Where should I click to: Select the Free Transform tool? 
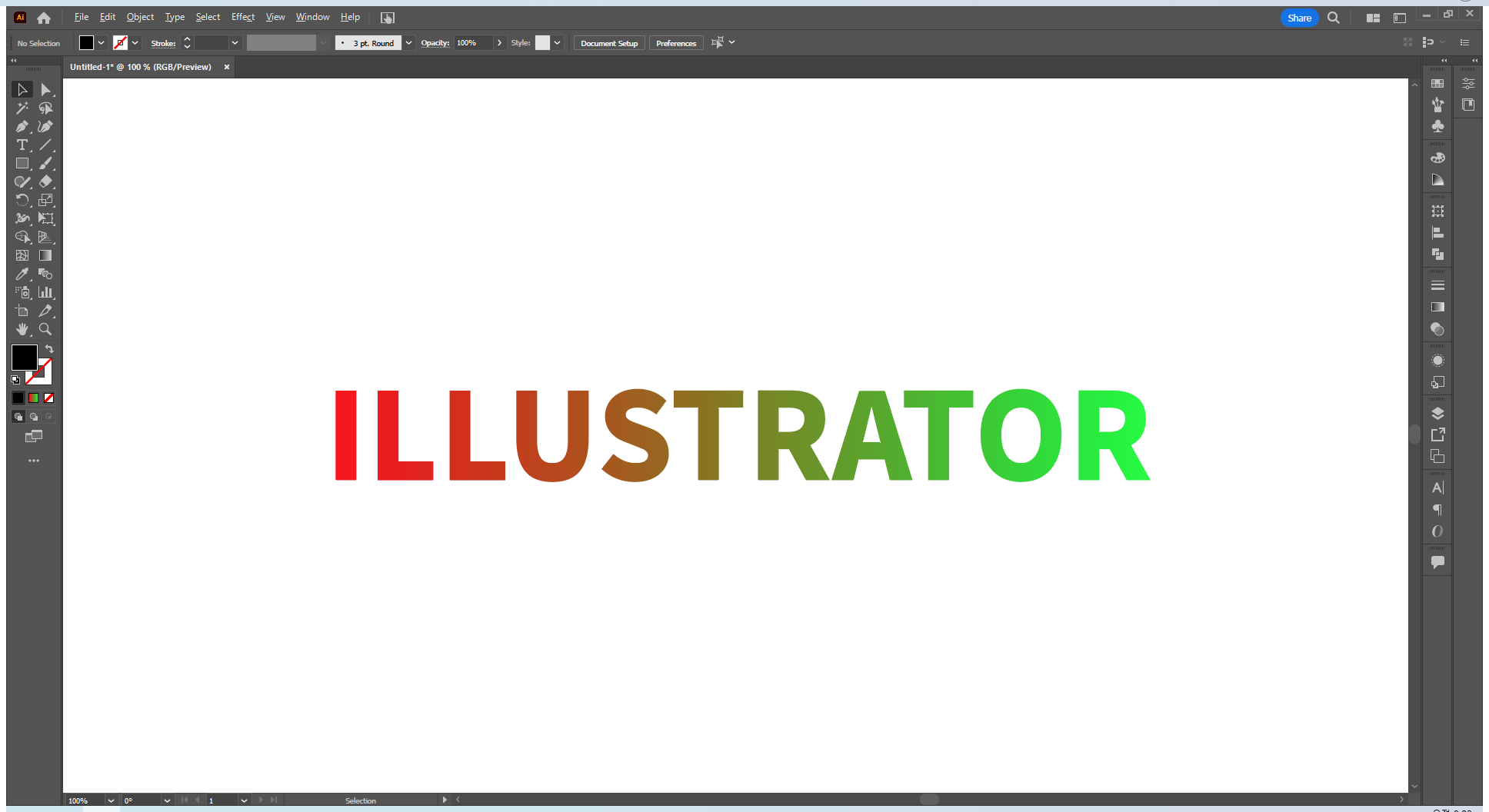(x=45, y=219)
